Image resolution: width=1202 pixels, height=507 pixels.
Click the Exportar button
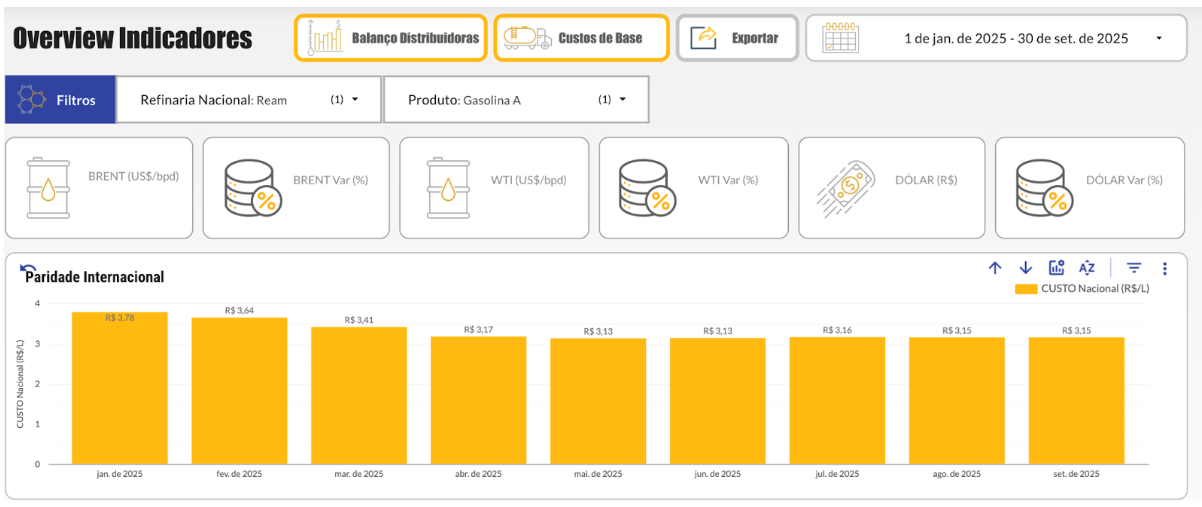tap(737, 38)
